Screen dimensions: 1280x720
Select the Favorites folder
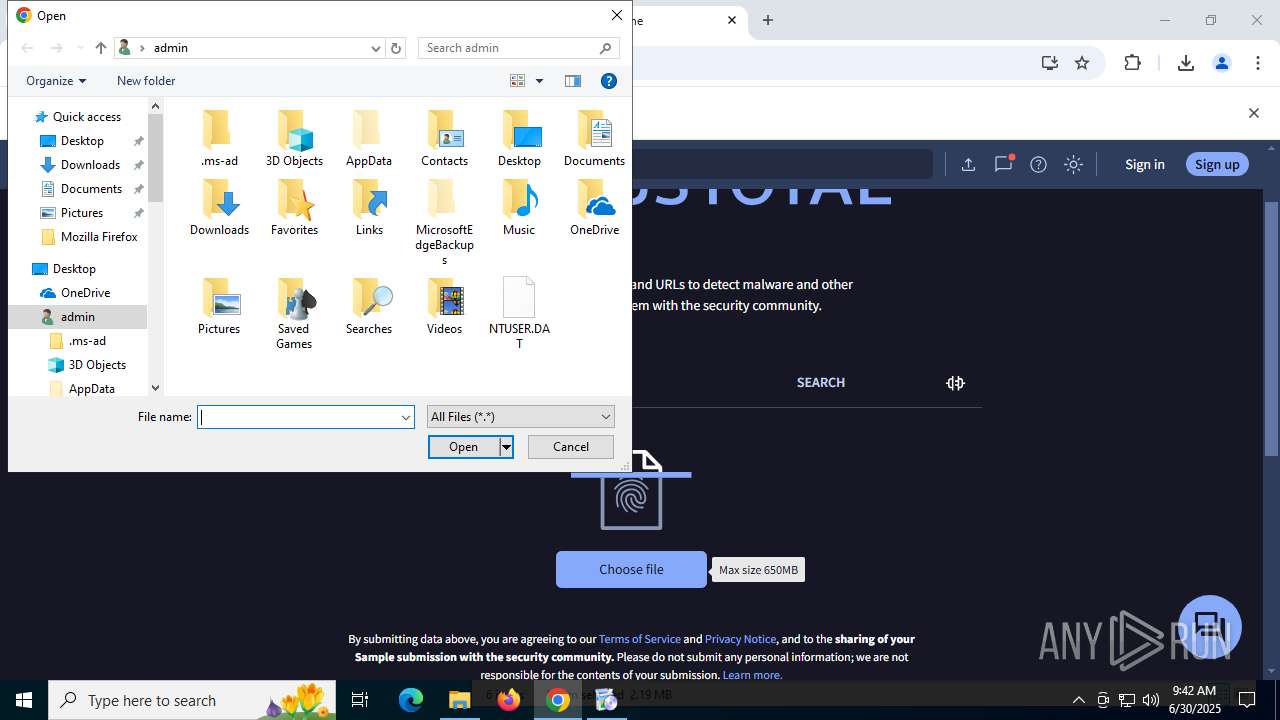[294, 208]
